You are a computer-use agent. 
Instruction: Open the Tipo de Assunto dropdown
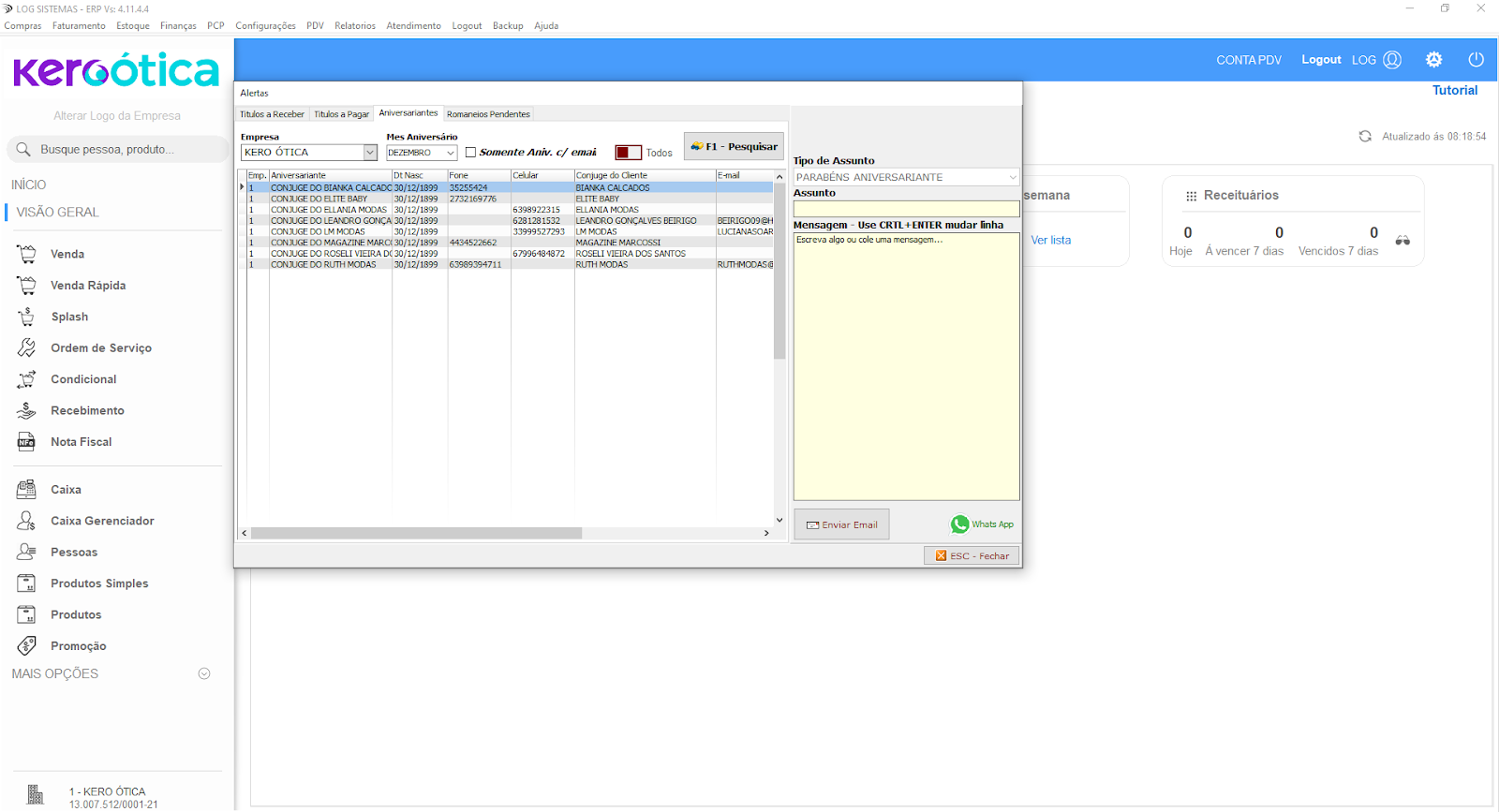pos(1013,177)
